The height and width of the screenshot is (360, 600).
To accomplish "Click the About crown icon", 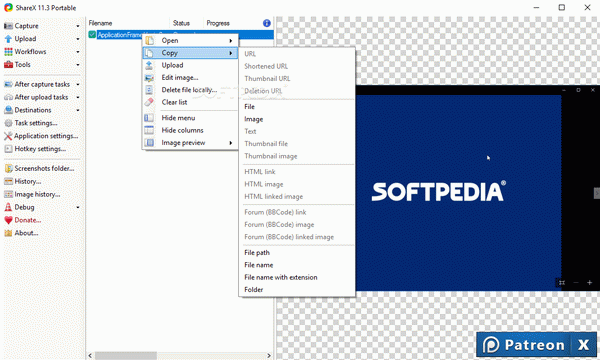I will pyautogui.click(x=8, y=233).
